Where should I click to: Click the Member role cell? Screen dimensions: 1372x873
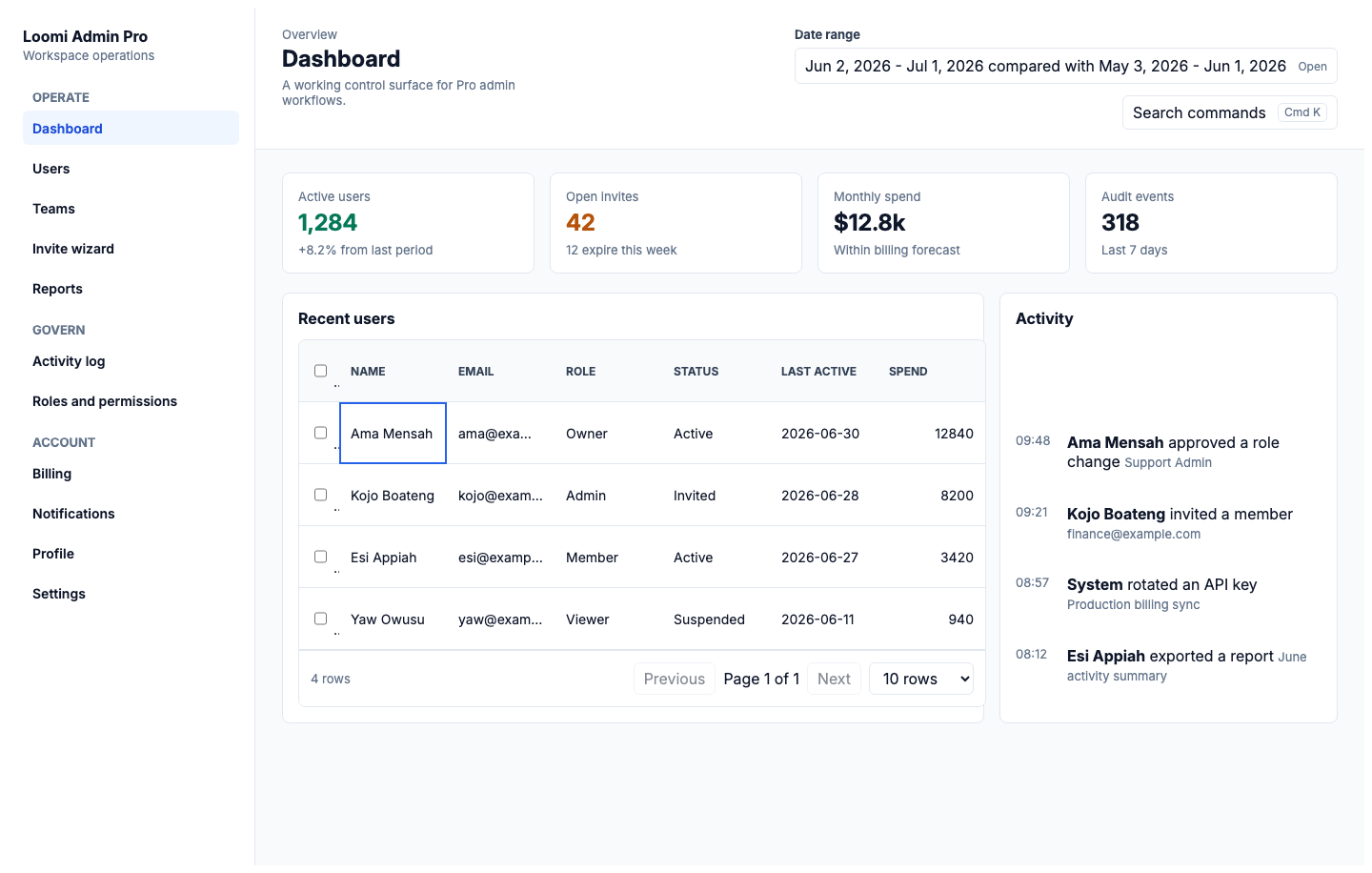(x=608, y=558)
